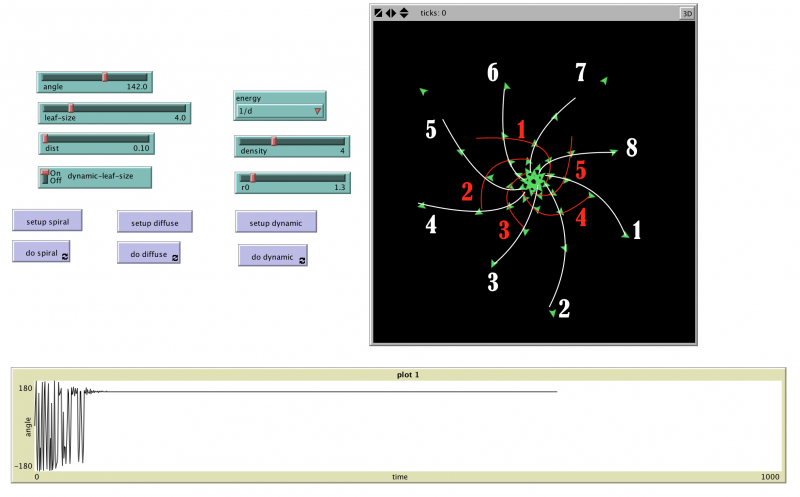Click the diagonal view-size icon

point(378,13)
